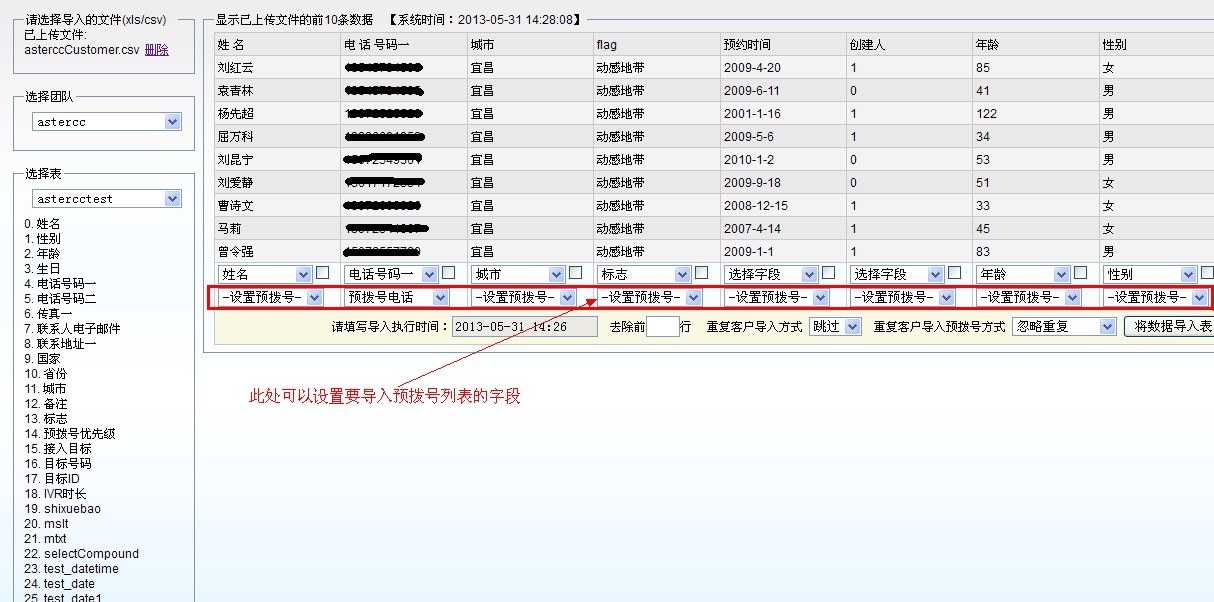
Task: Open the 跳过 duplicate import mode dropdown
Action: click(836, 326)
